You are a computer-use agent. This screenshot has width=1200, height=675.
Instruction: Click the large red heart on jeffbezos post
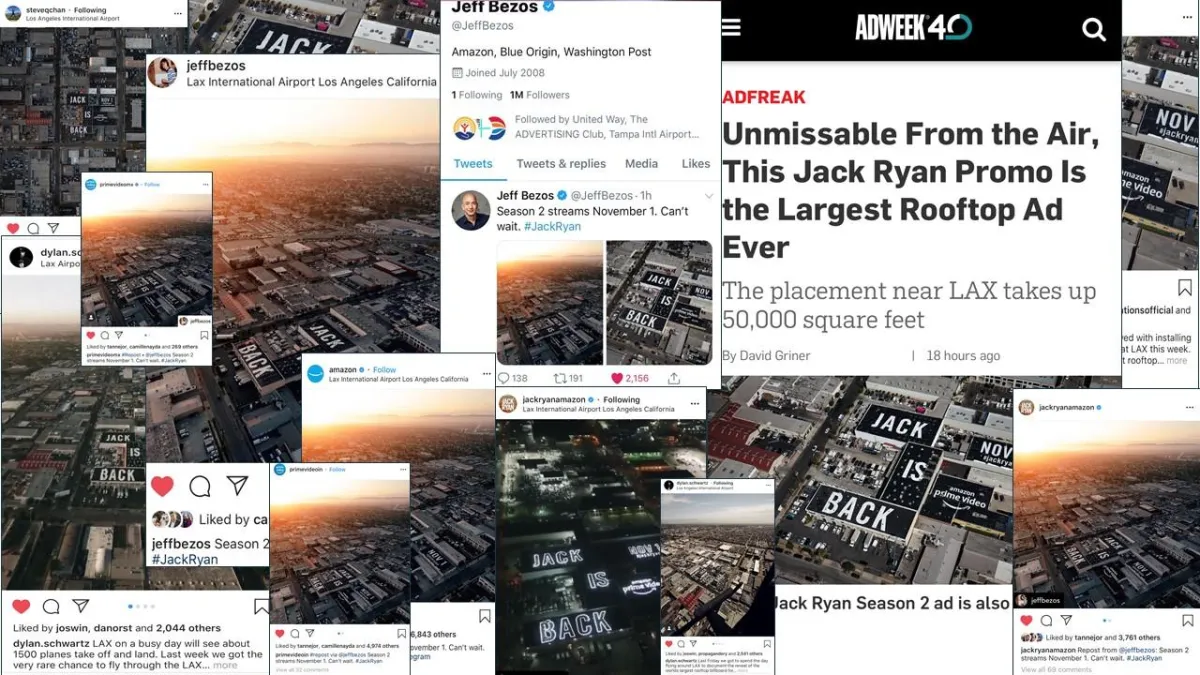tap(162, 486)
